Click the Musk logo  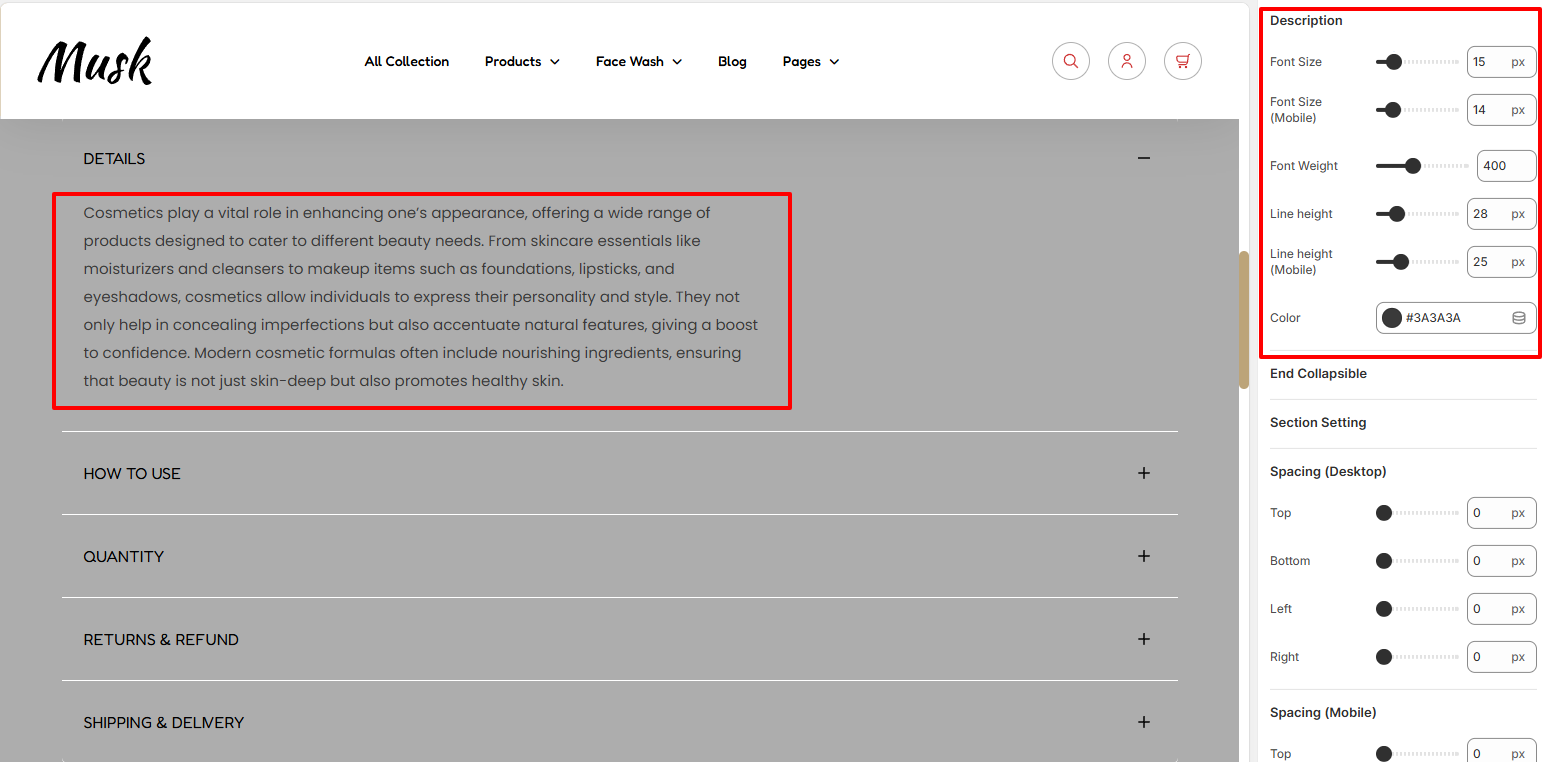pyautogui.click(x=95, y=61)
